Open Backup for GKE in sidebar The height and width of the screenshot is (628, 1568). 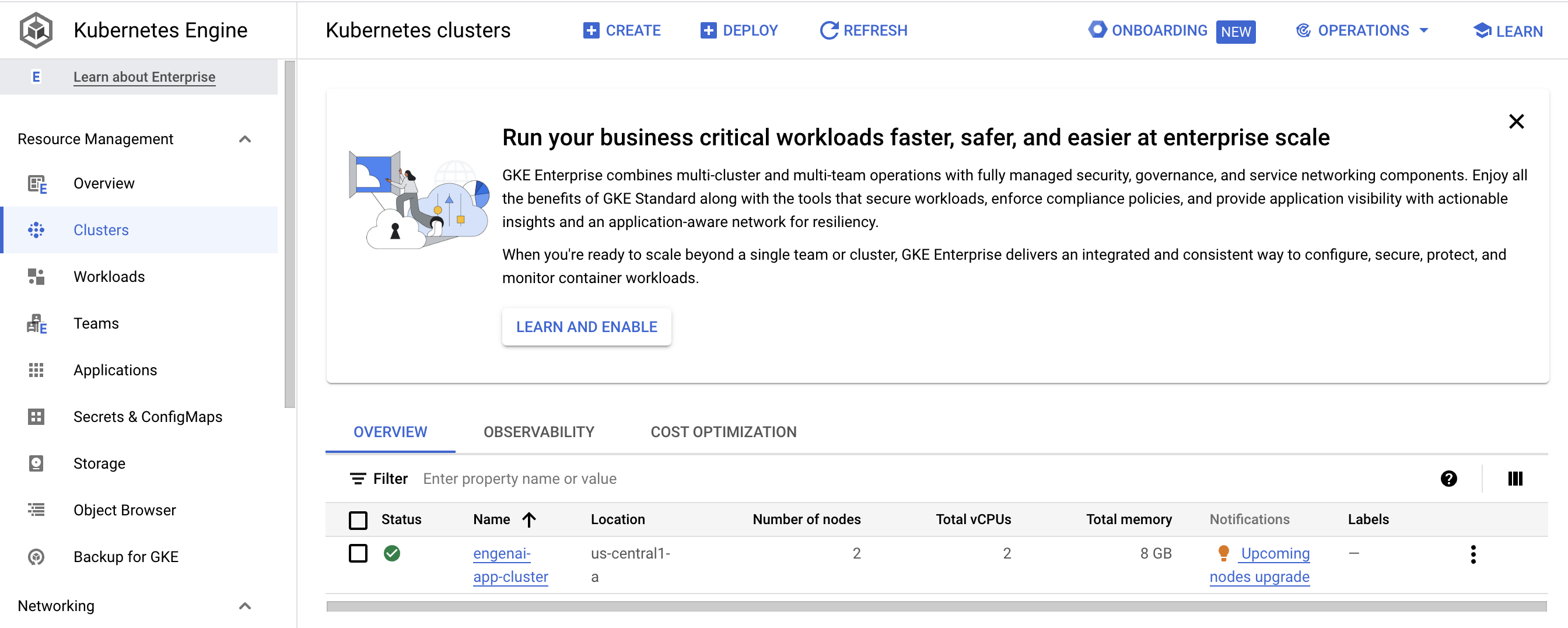tap(140, 557)
